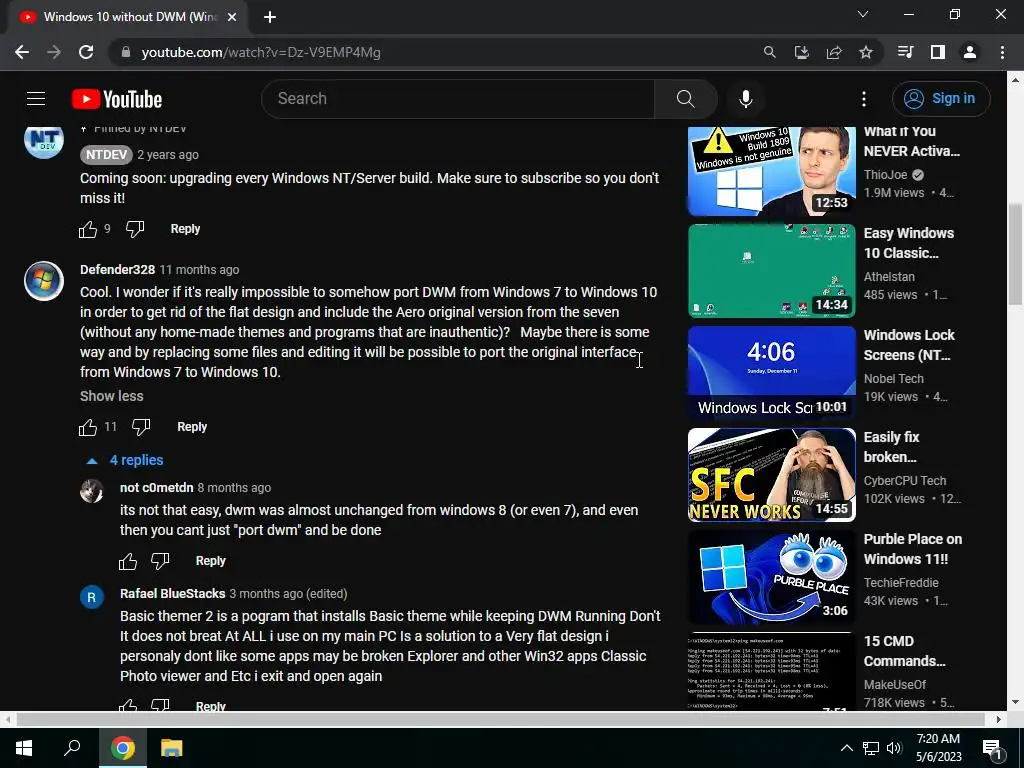
Task: Open Rafael BlueStacks channel name
Action: point(172,594)
